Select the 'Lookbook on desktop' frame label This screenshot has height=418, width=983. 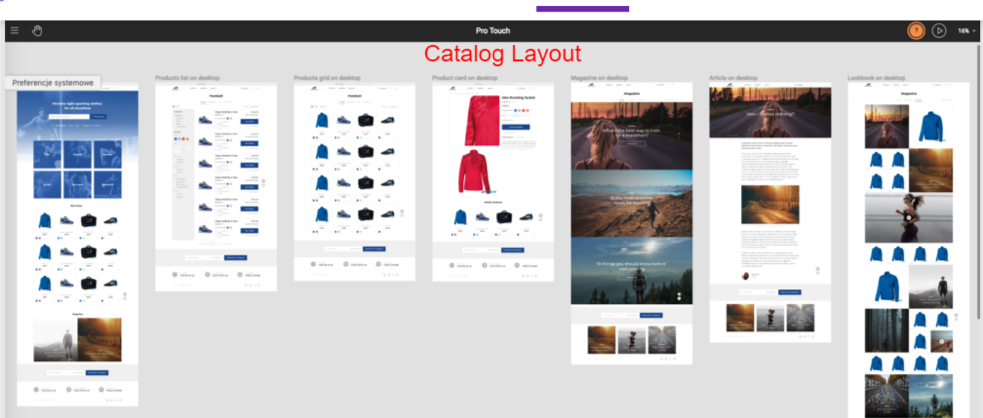[876, 78]
